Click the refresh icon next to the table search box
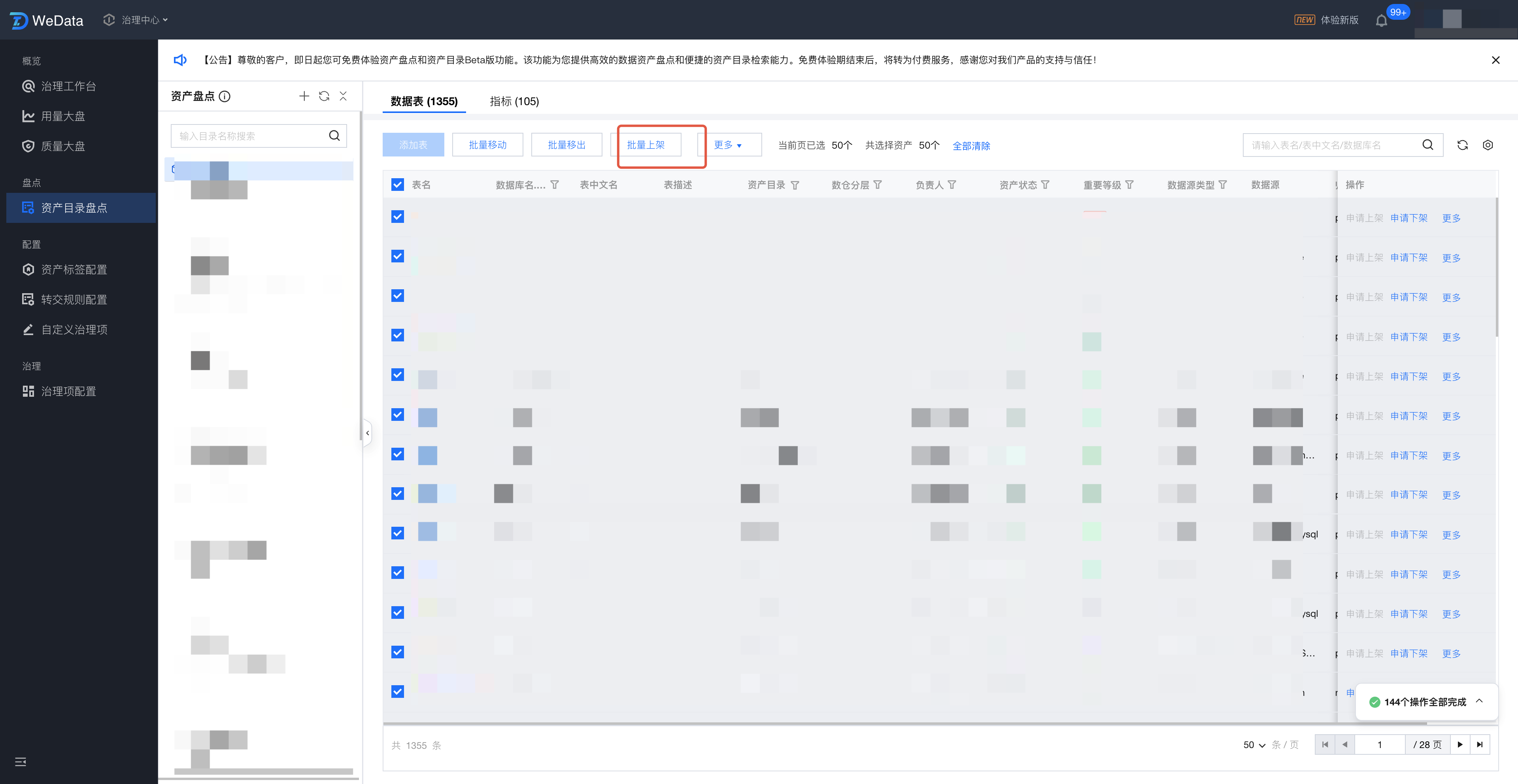This screenshot has height=784, width=1518. point(1462,145)
